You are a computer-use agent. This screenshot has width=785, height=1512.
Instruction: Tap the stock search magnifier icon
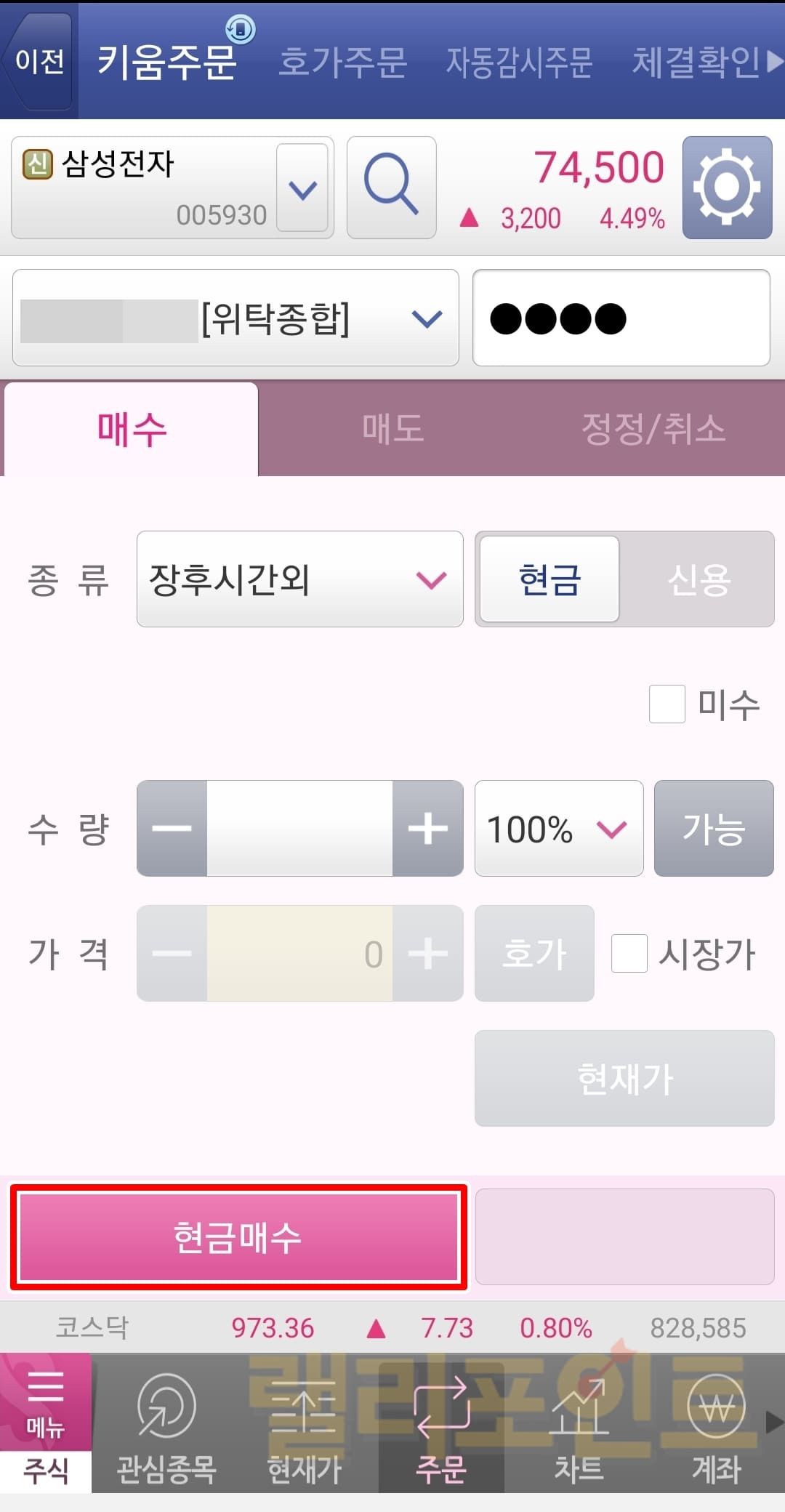(391, 187)
